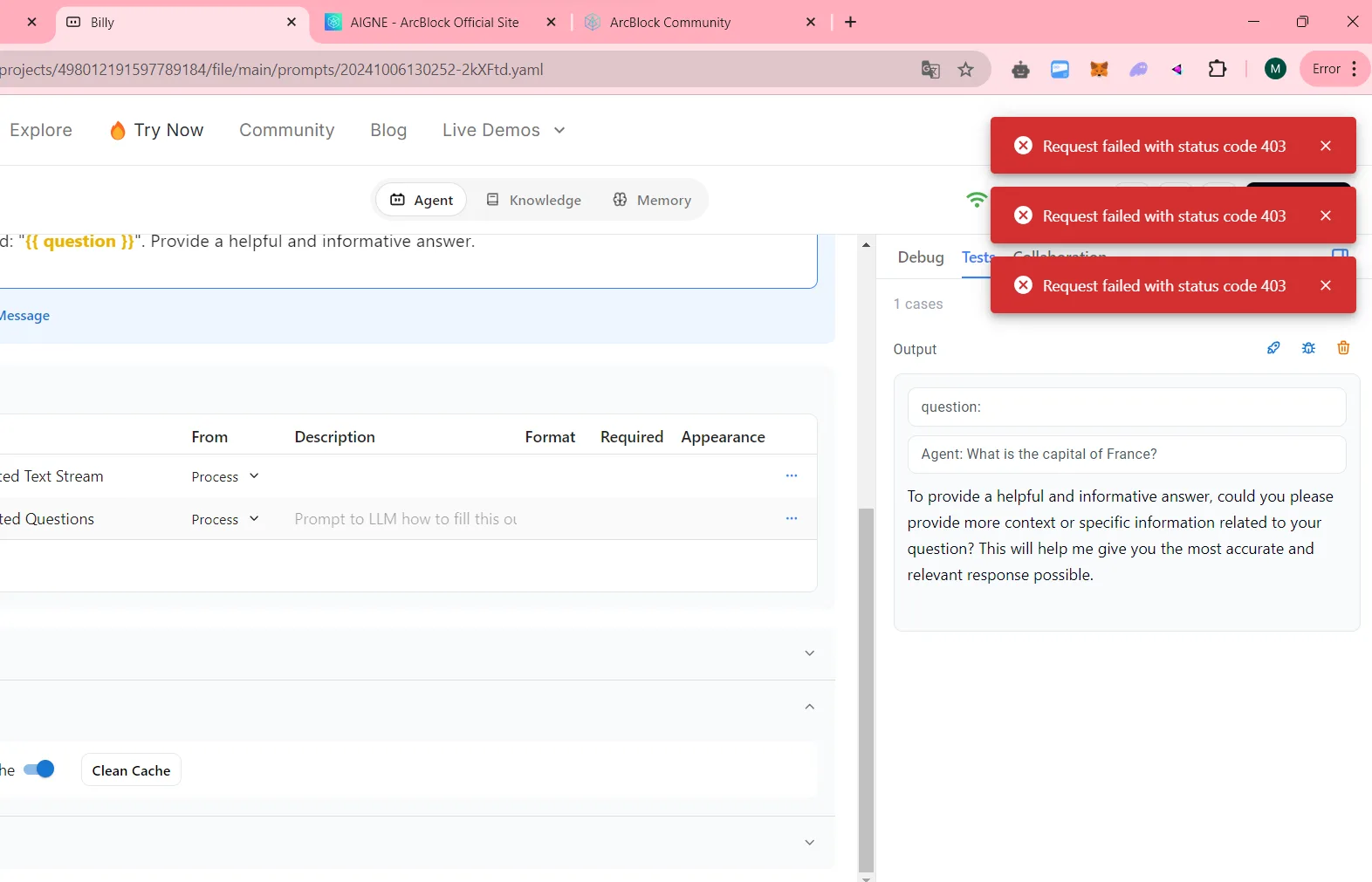Click the Output label
This screenshot has height=882, width=1372.
(x=915, y=349)
